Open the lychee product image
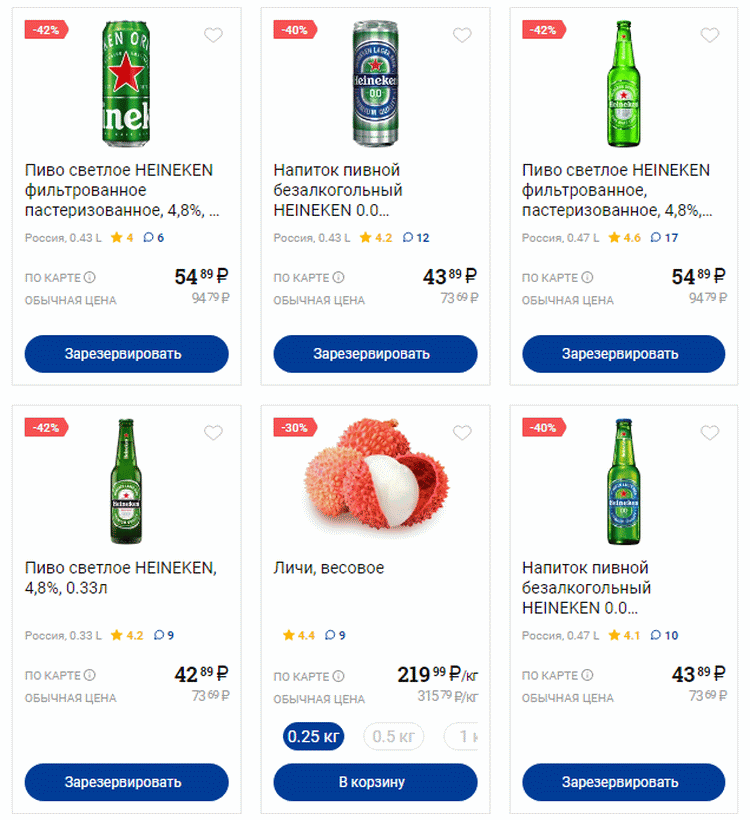The height and width of the screenshot is (820, 750). point(375,477)
